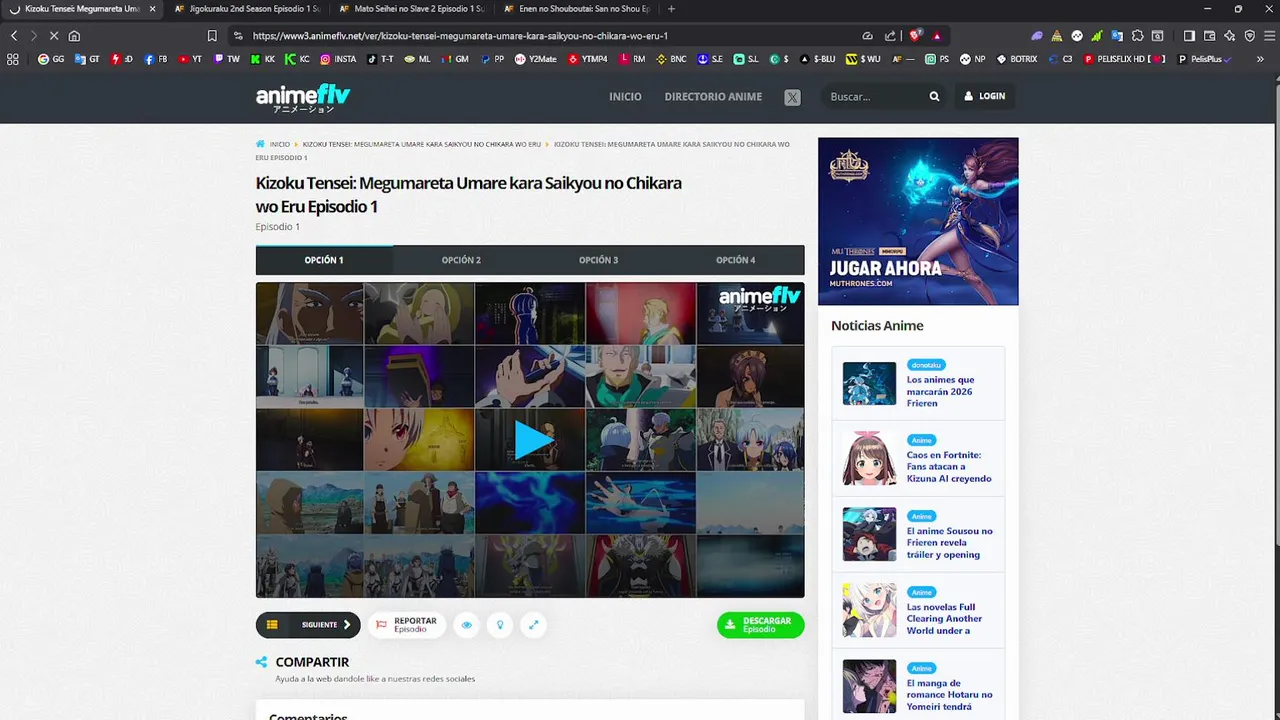Viewport: 1280px width, 720px height.
Task: Click the INICIO breadcrumb link
Action: pos(279,144)
